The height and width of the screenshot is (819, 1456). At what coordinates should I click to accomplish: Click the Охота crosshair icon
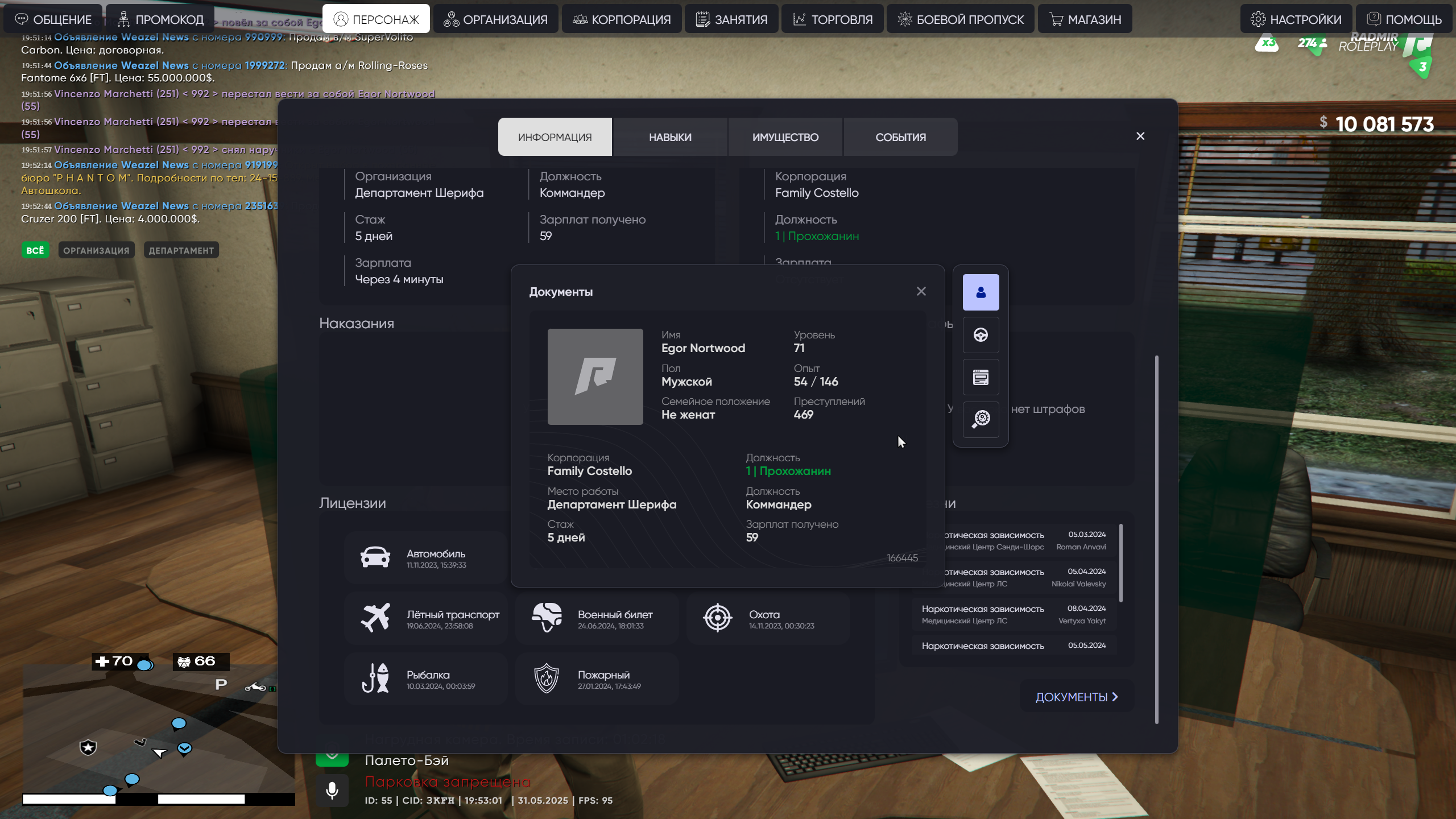coord(718,618)
